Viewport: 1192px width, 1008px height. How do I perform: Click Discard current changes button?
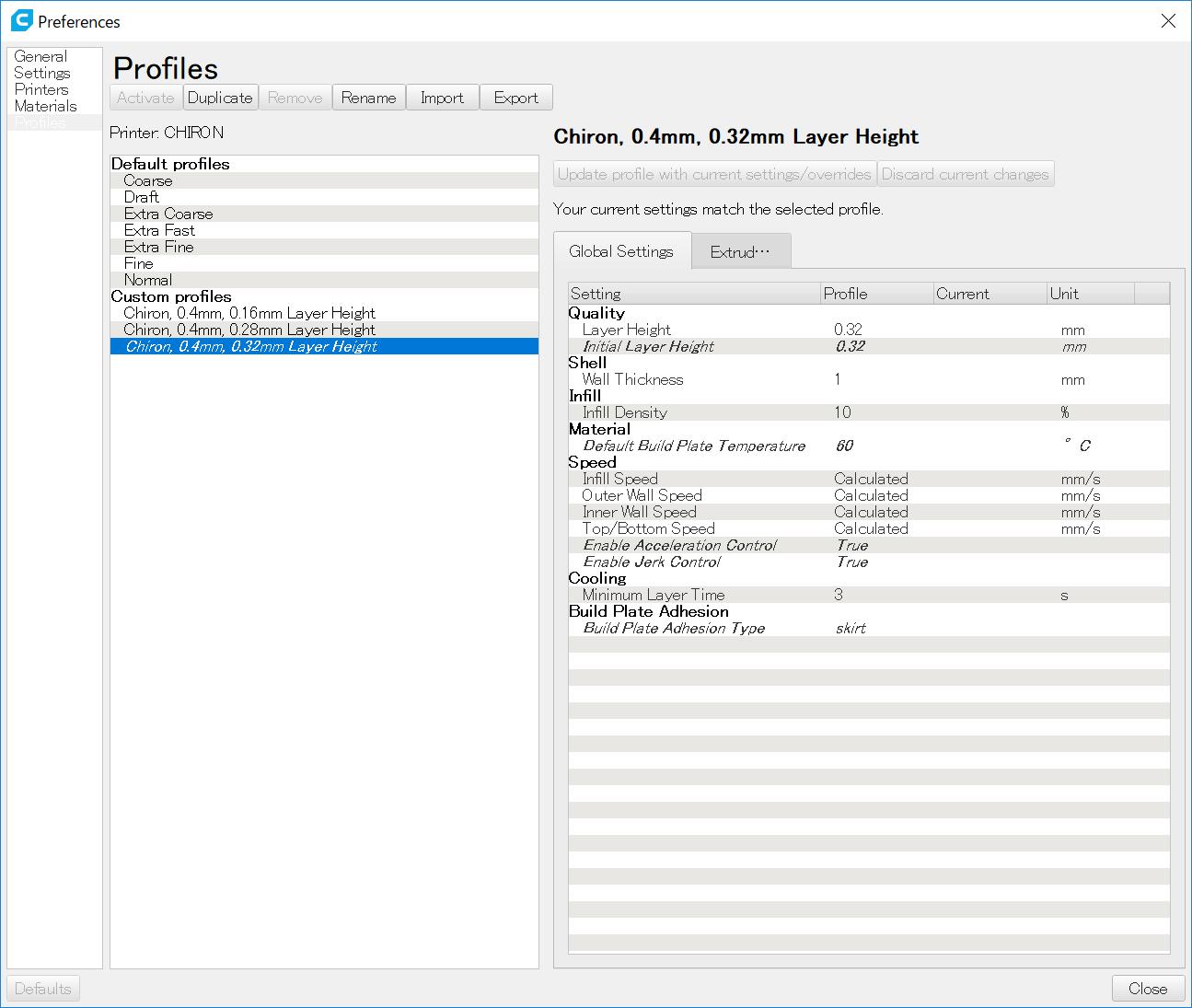pyautogui.click(x=965, y=174)
